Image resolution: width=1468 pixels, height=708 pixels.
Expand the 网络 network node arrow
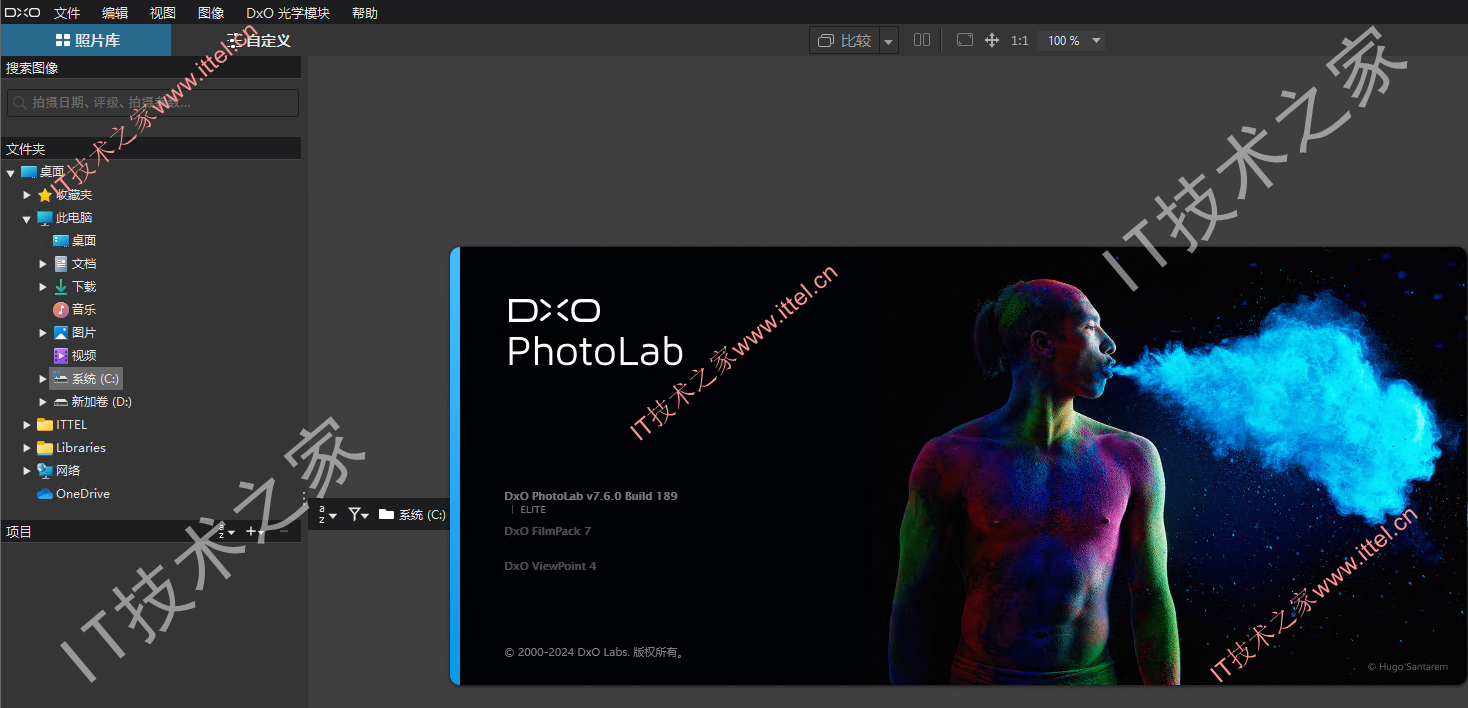(27, 471)
